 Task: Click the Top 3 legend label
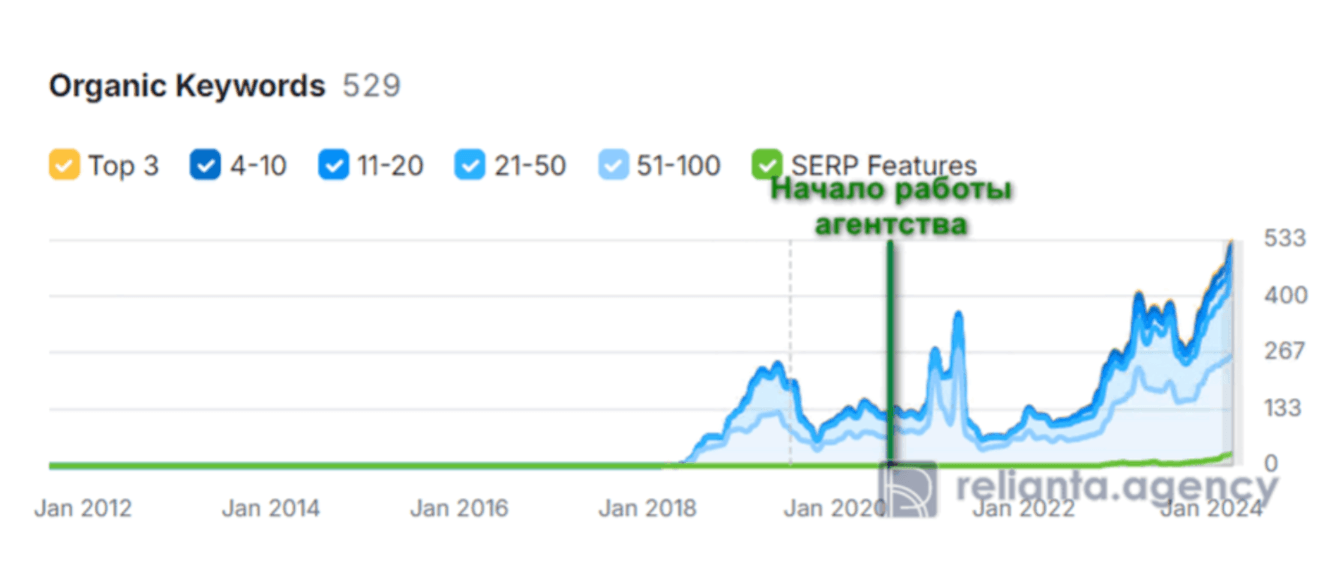tap(123, 166)
